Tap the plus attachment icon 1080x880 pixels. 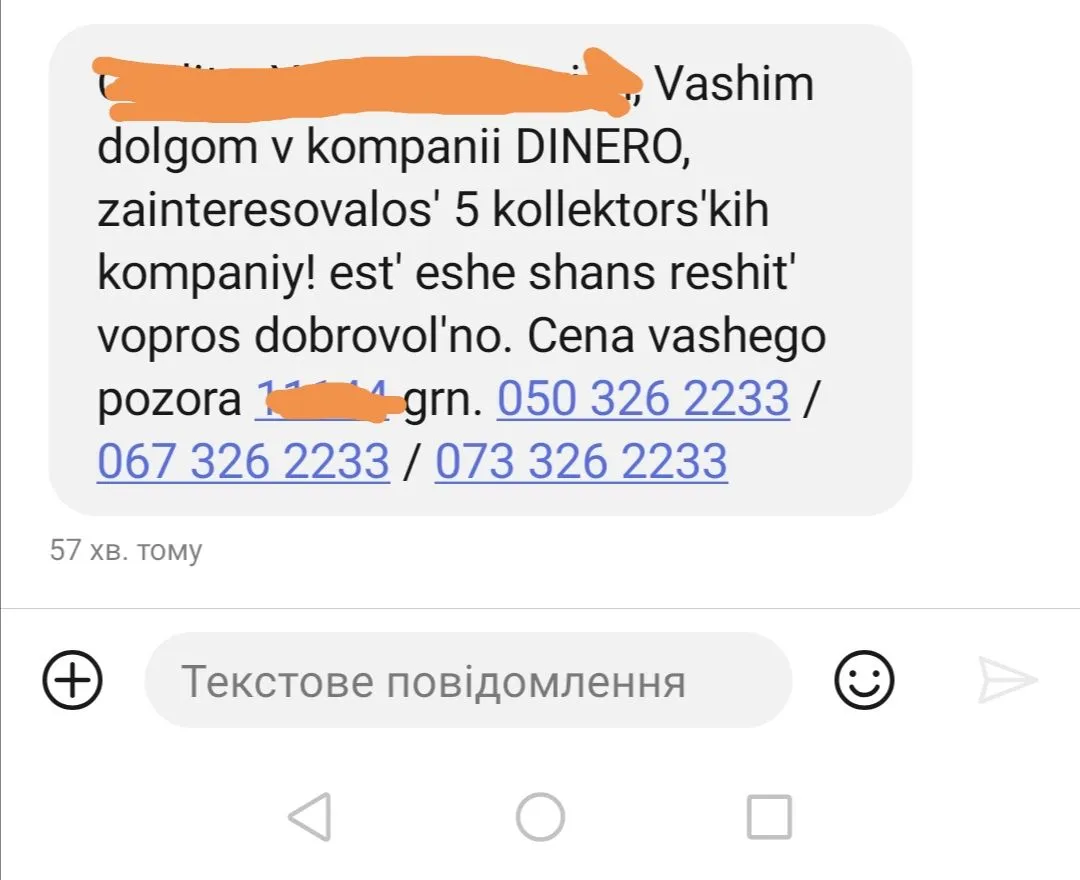tap(72, 680)
